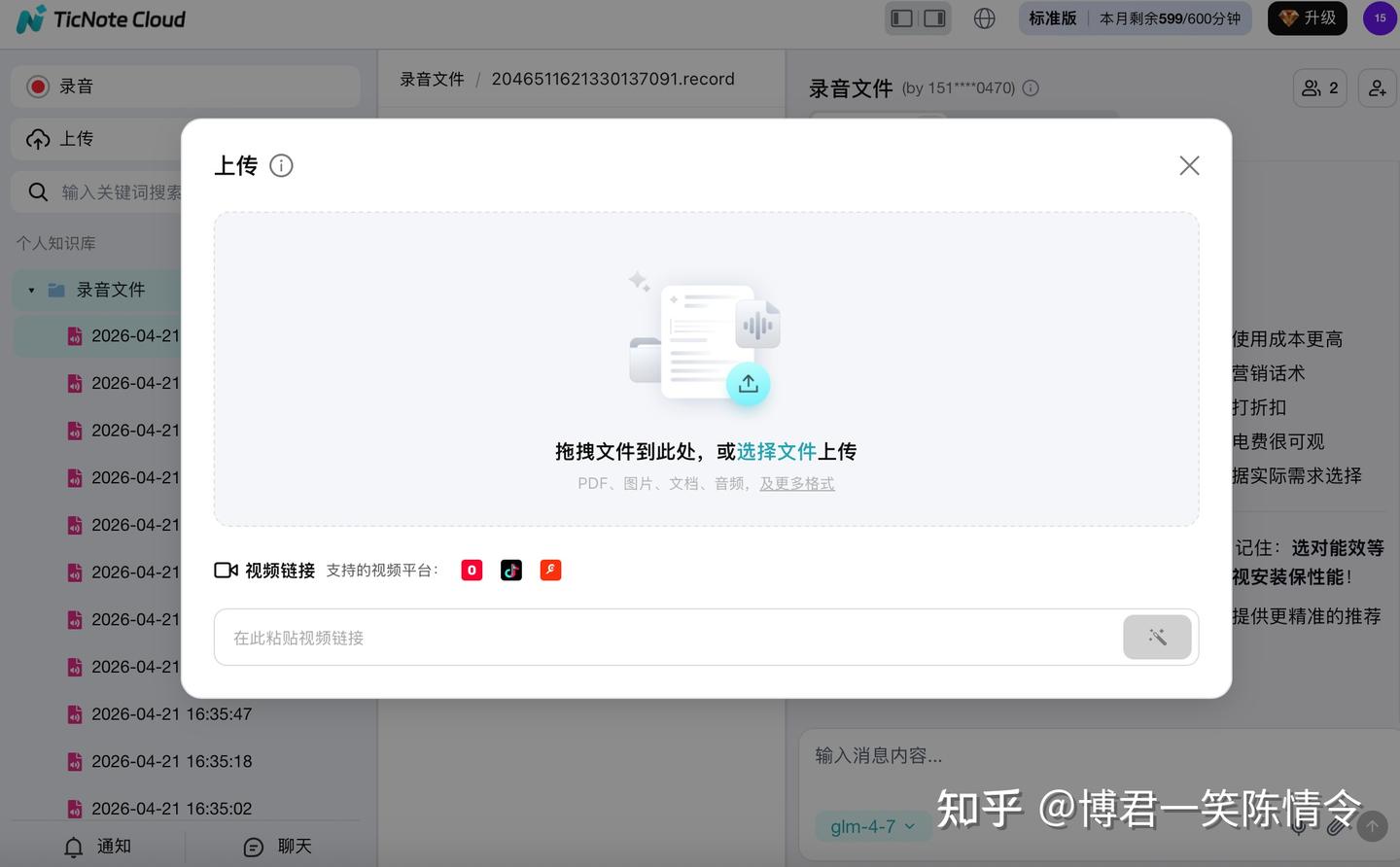This screenshot has height=867, width=1400.
Task: Click the 本月剩余599/600分钟 quota text
Action: point(1170,18)
